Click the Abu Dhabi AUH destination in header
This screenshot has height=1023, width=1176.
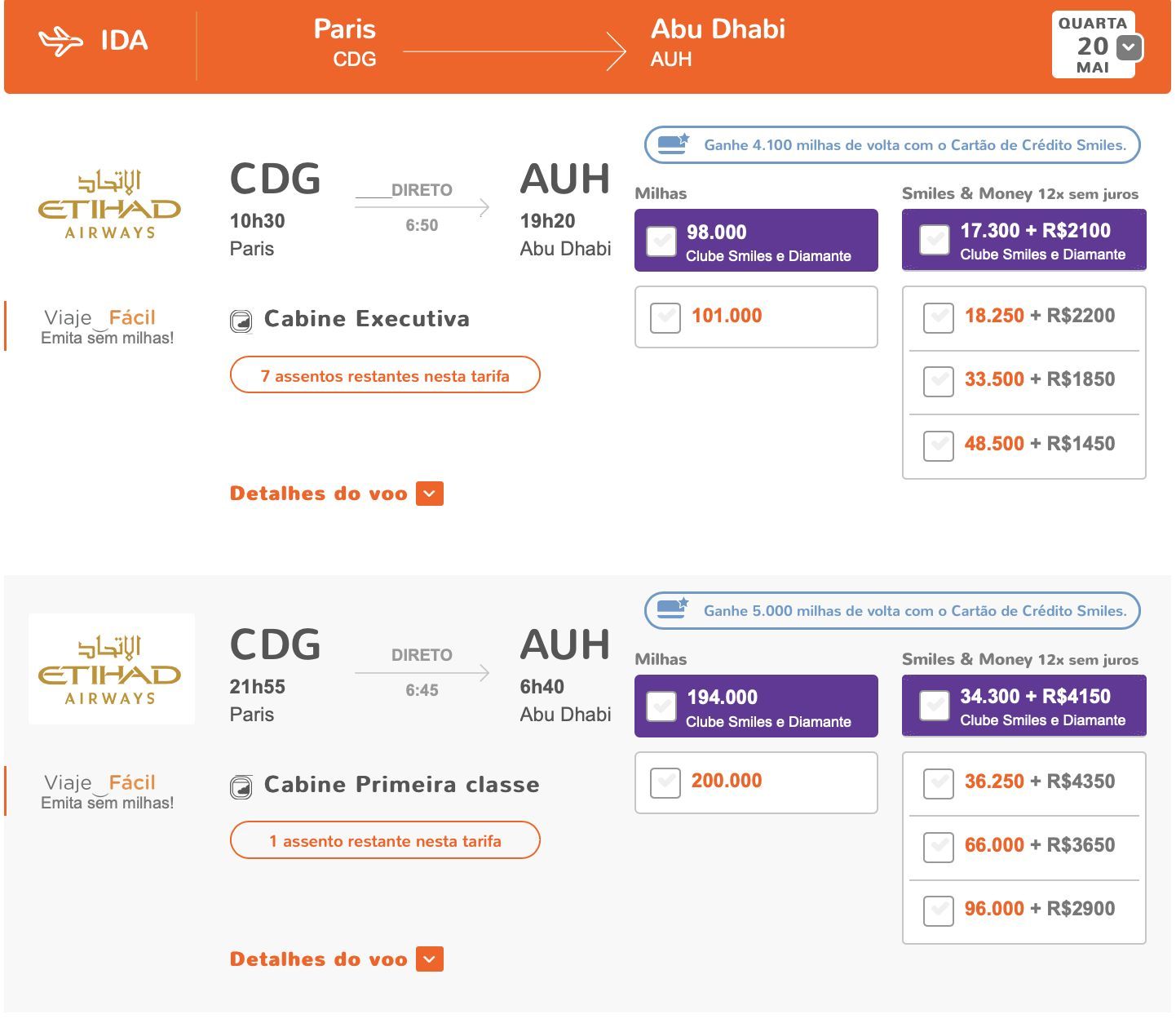[x=718, y=42]
